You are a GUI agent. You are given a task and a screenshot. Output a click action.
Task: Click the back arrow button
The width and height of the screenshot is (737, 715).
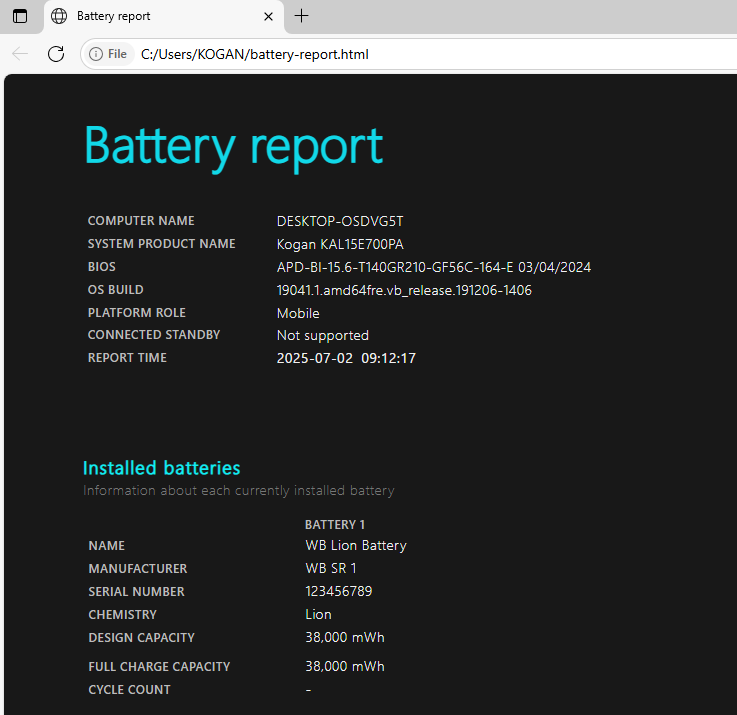click(20, 54)
